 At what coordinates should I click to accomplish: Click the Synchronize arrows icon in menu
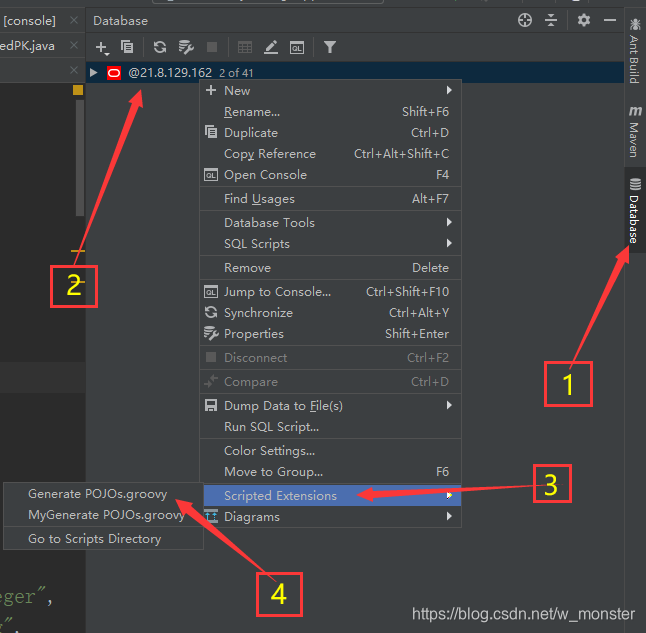pos(211,312)
